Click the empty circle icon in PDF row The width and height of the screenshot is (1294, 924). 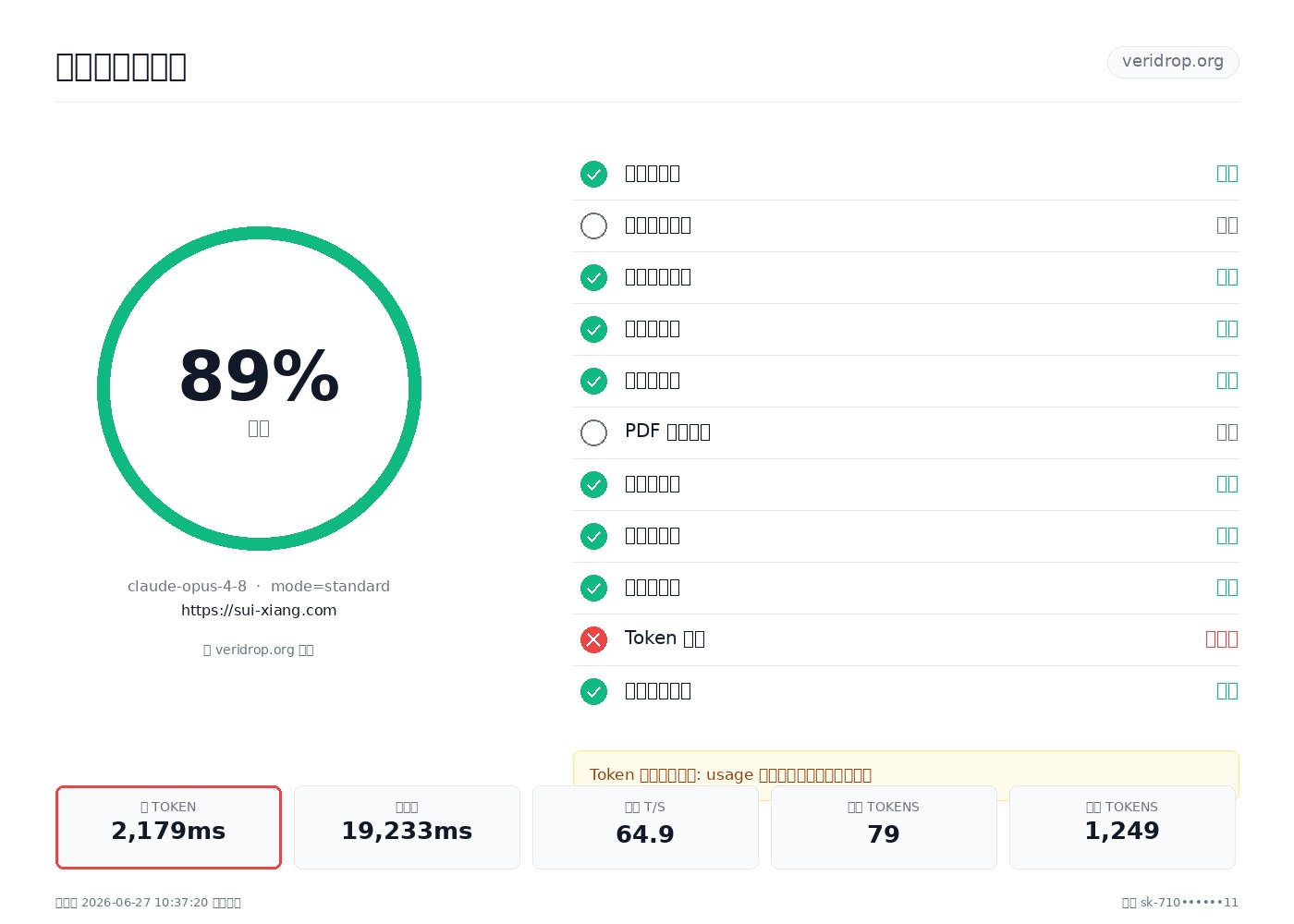[593, 432]
